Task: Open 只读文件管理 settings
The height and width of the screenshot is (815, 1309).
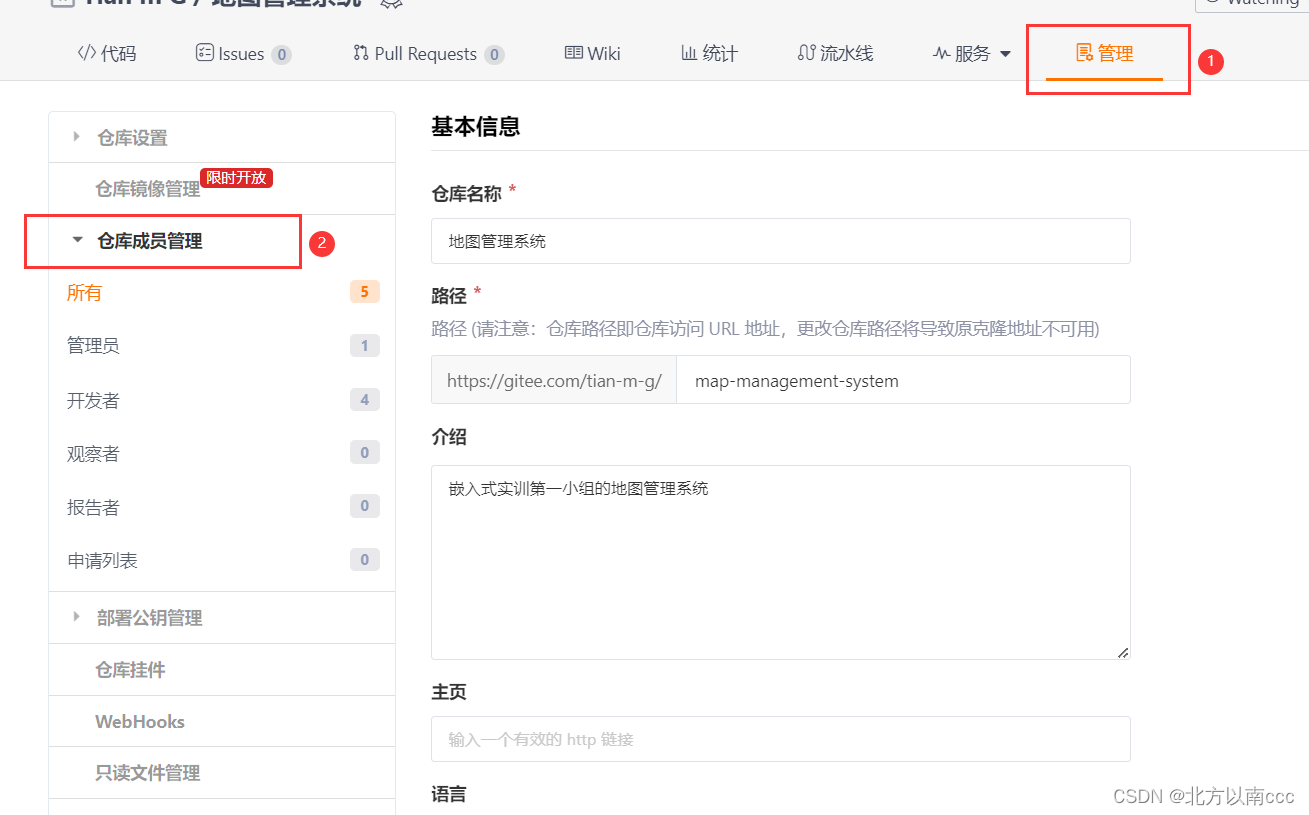Action: click(x=222, y=773)
